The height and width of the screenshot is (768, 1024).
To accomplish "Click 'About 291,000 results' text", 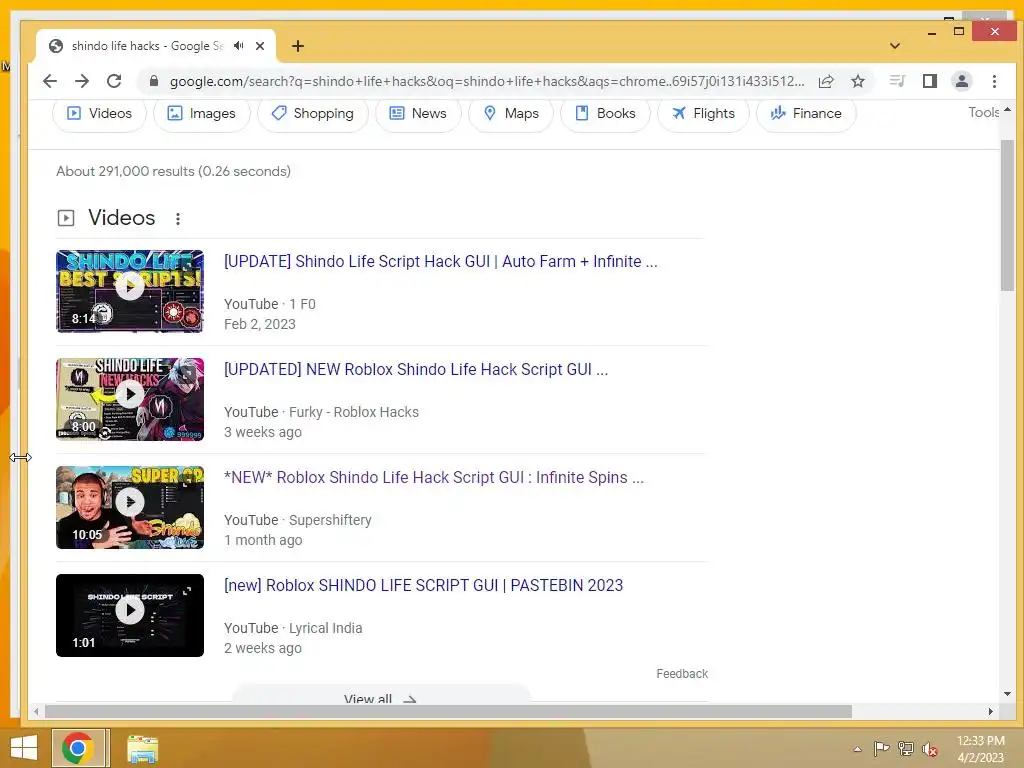I will coord(173,171).
